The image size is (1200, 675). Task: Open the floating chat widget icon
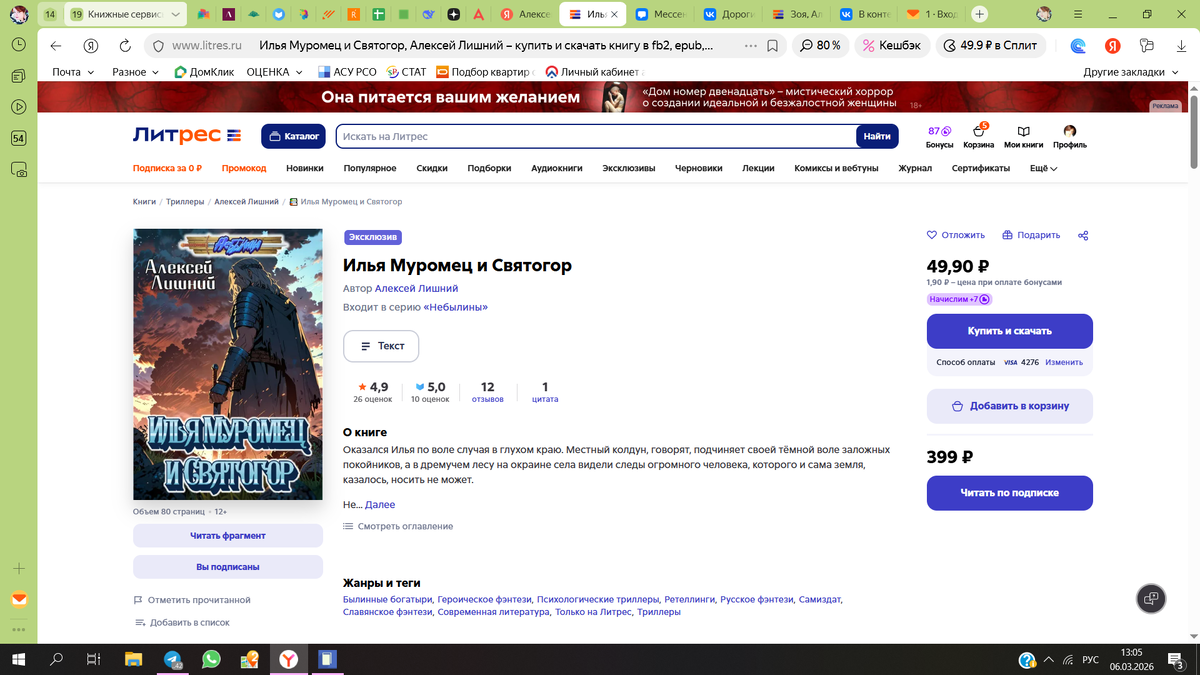[x=1151, y=598]
